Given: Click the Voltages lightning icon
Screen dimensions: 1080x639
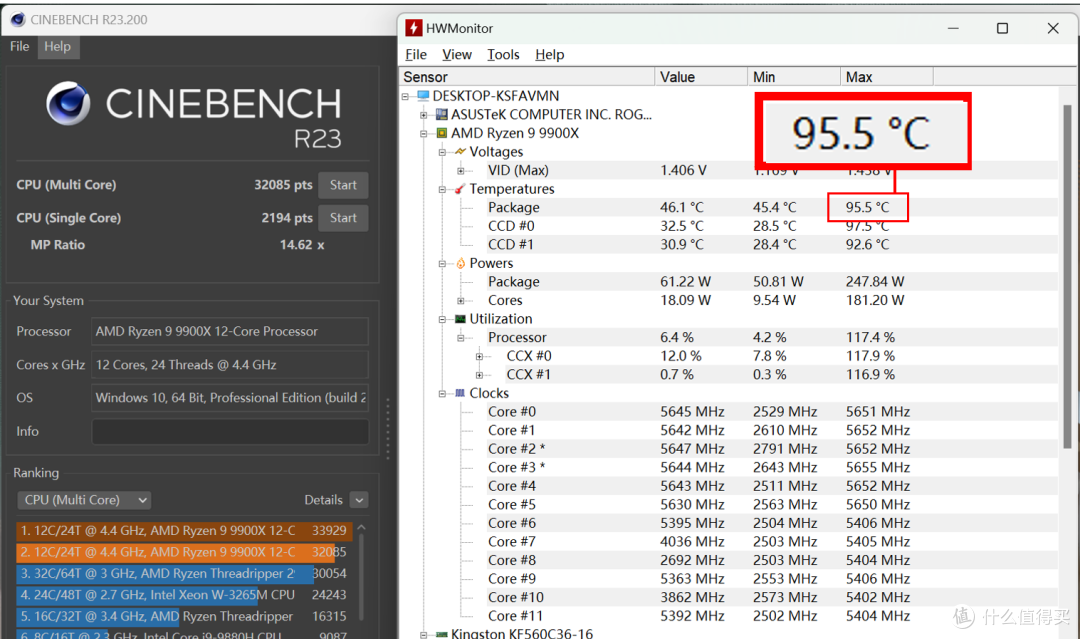Looking at the screenshot, I should coord(460,151).
